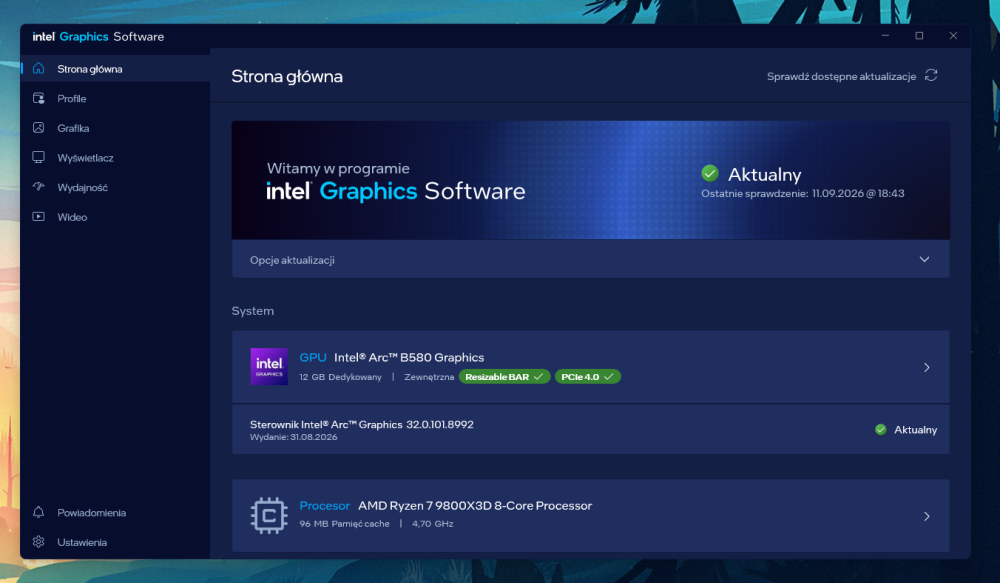Click the Resizable BAR badge

click(504, 376)
